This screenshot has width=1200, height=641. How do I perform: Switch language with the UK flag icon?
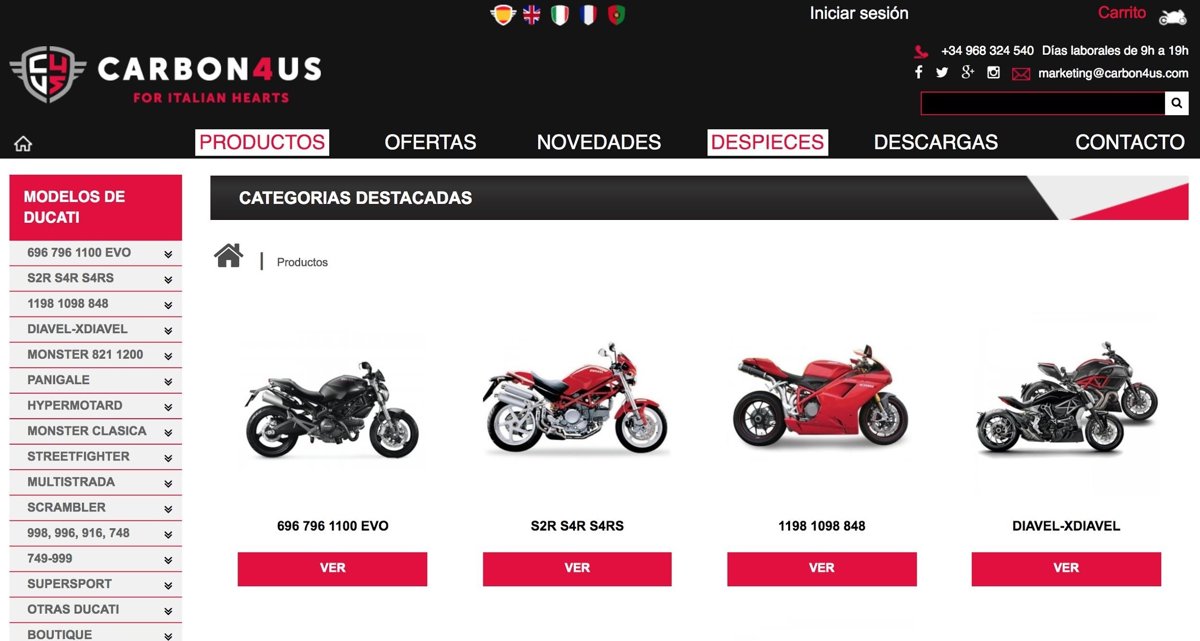point(531,15)
